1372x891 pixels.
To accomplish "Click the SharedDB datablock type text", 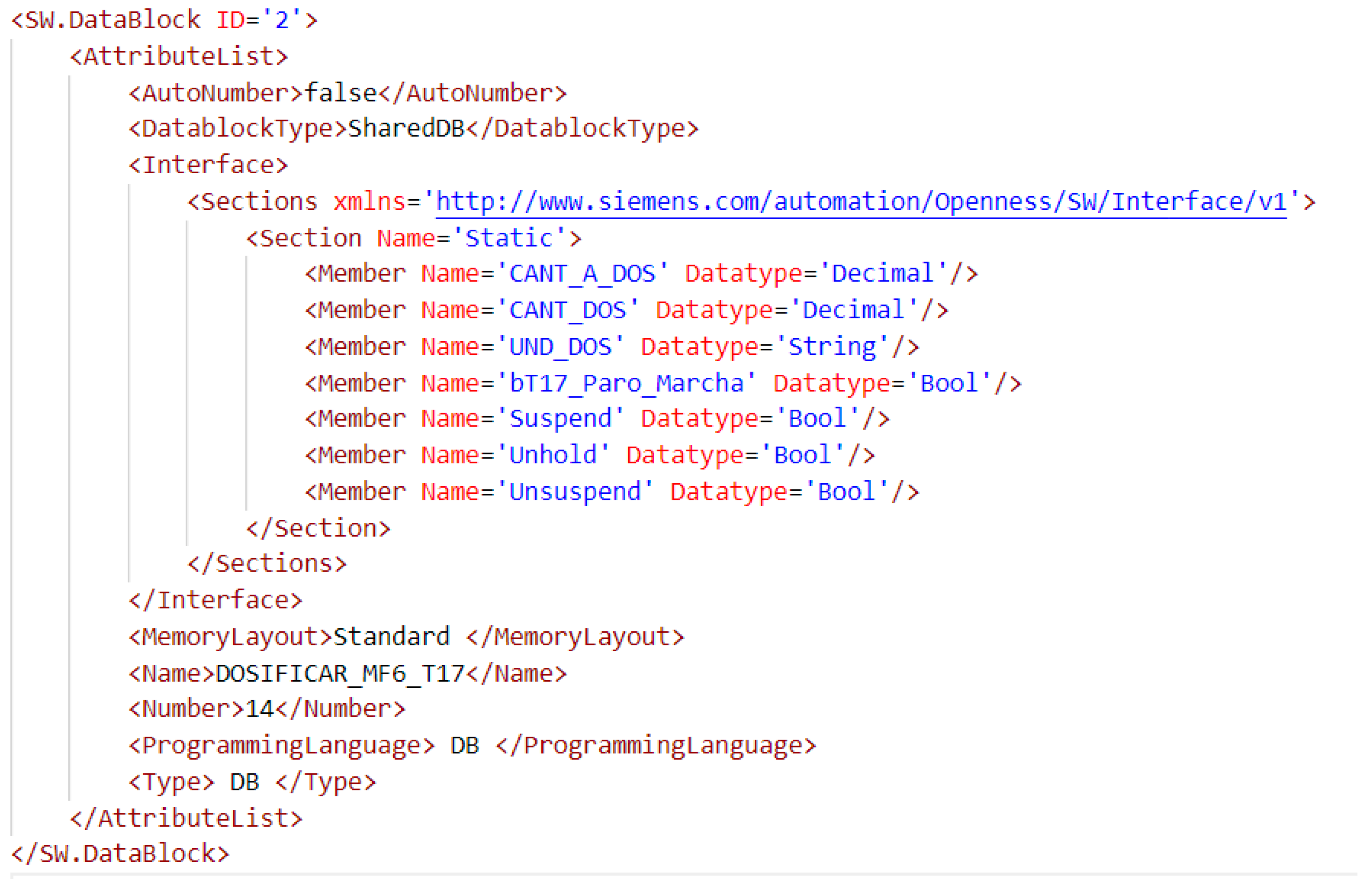I will [406, 129].
